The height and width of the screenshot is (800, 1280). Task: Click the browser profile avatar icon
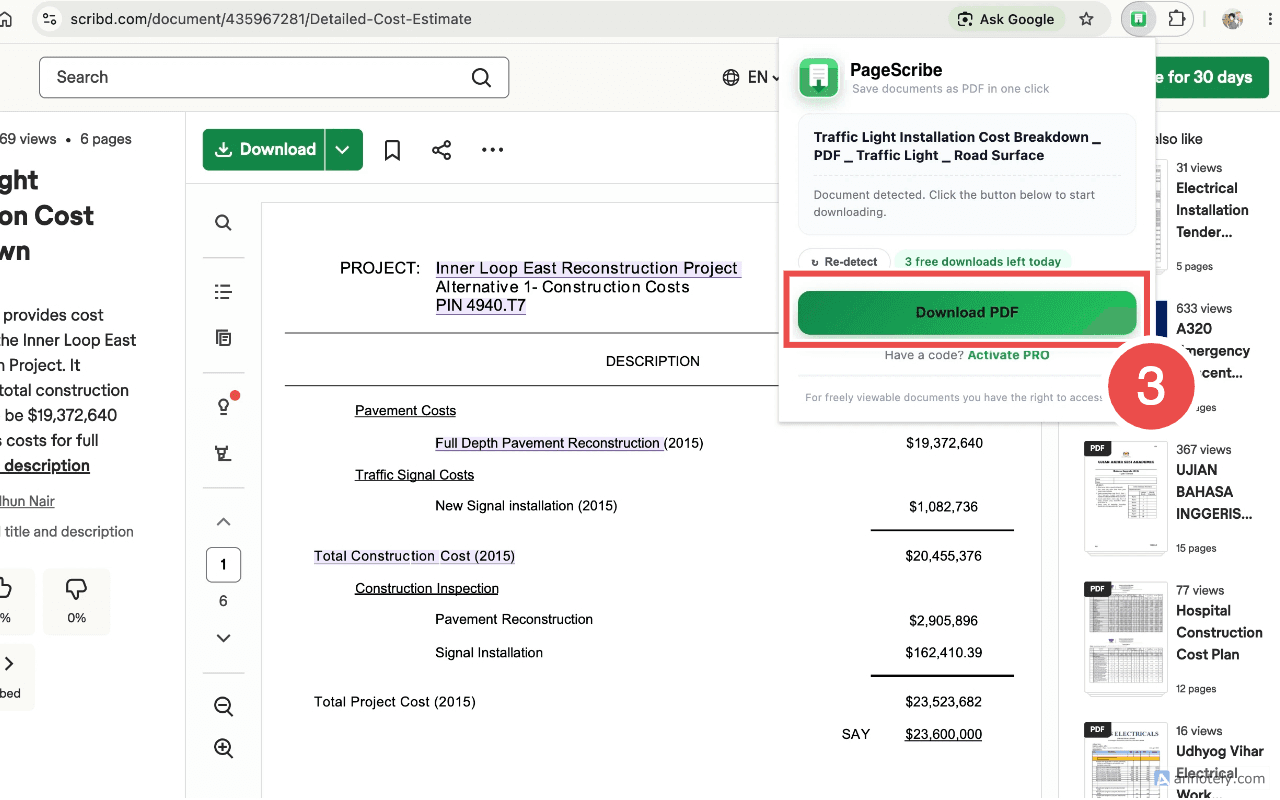1232,19
